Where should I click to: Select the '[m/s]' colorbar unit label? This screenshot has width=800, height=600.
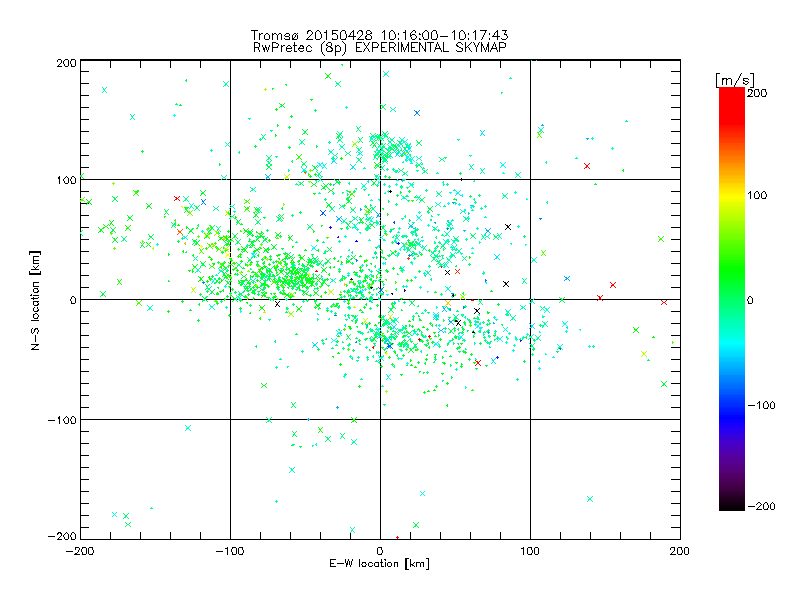[x=735, y=80]
